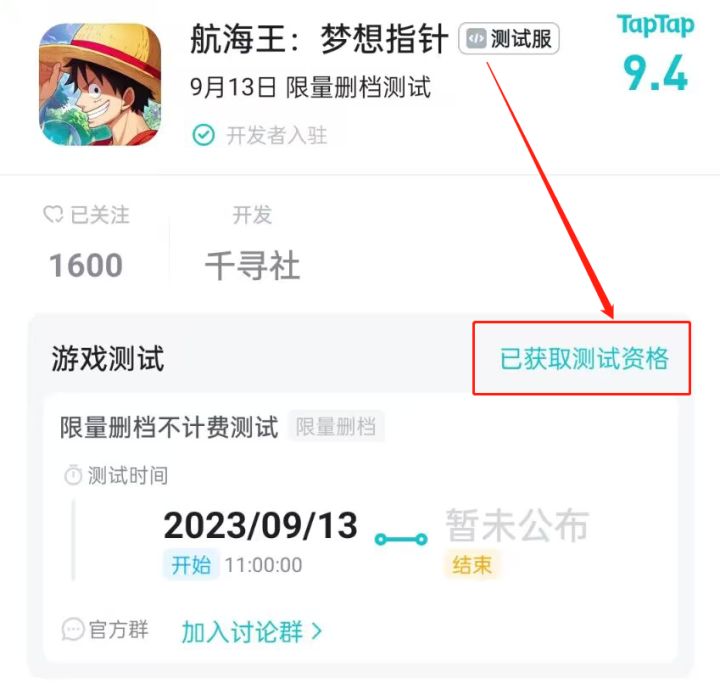Tap the 官方群 chat bubble icon

pos(73,629)
